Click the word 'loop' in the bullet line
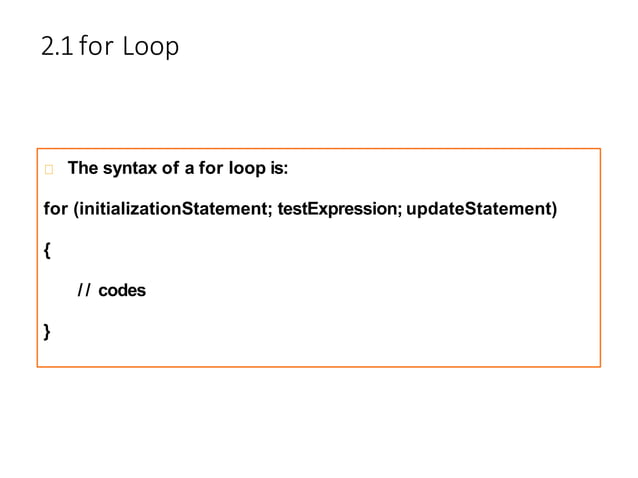This screenshot has width=638, height=478. [247, 169]
